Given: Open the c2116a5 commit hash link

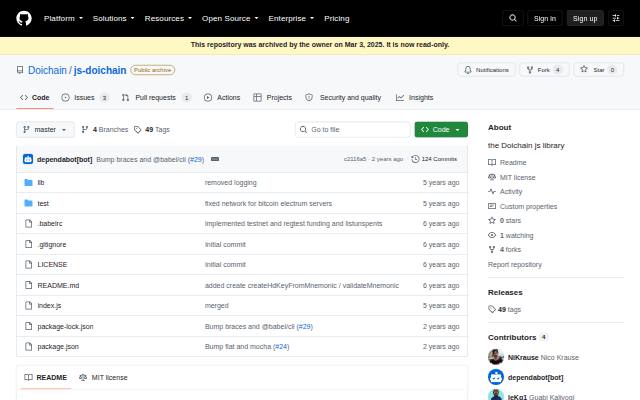Looking at the screenshot, I should pos(355,159).
